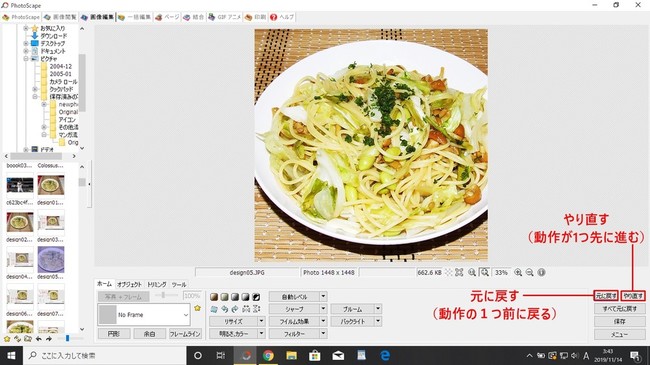Open the photo info icon
The width and height of the screenshot is (650, 365).
tap(541, 273)
